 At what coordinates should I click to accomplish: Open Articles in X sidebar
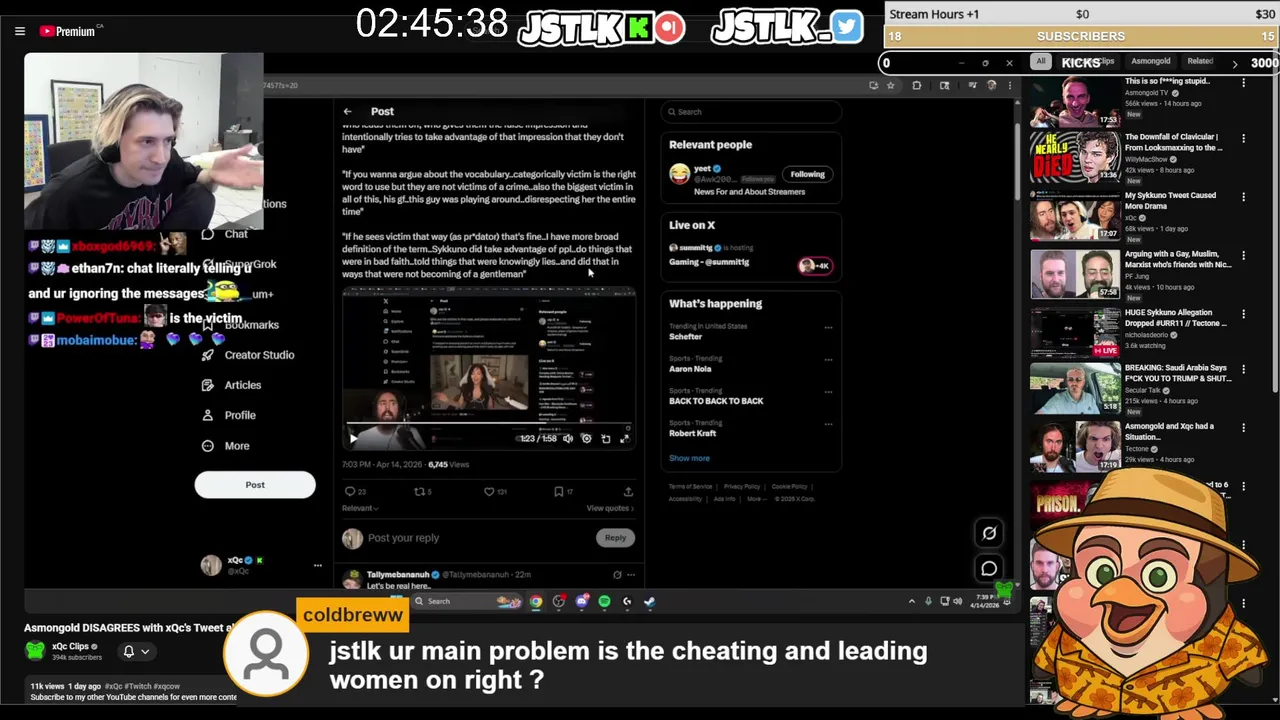(233, 385)
